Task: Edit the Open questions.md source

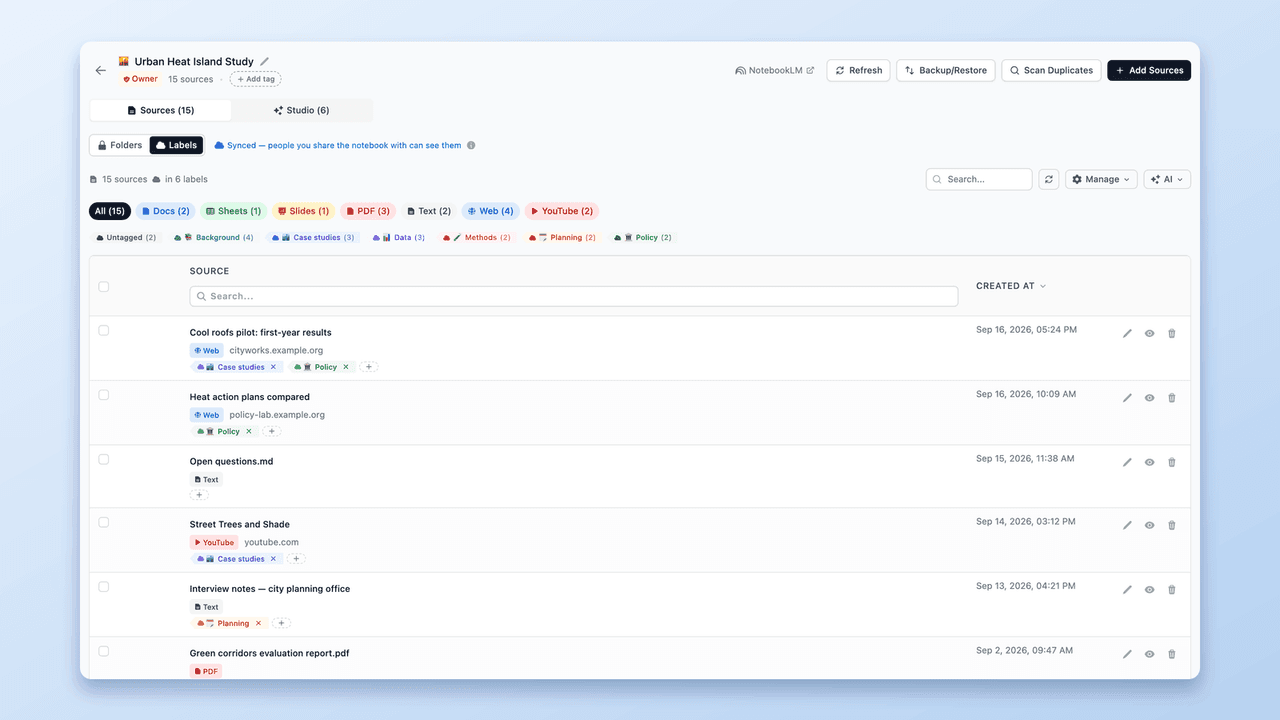Action: pos(1127,462)
